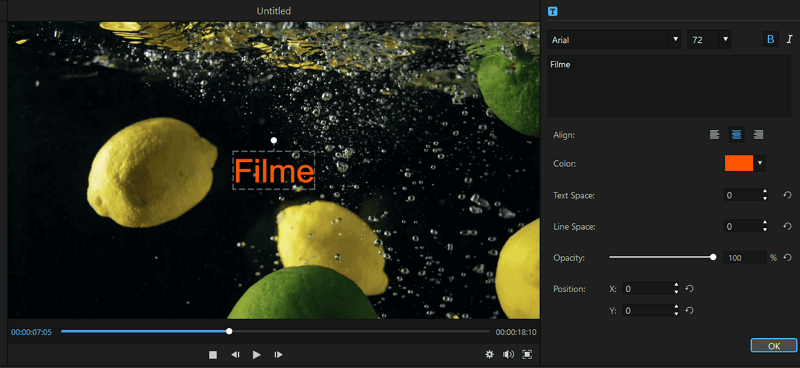Screen dimensions: 800x368
Task: Align text to the center
Action: tap(736, 135)
